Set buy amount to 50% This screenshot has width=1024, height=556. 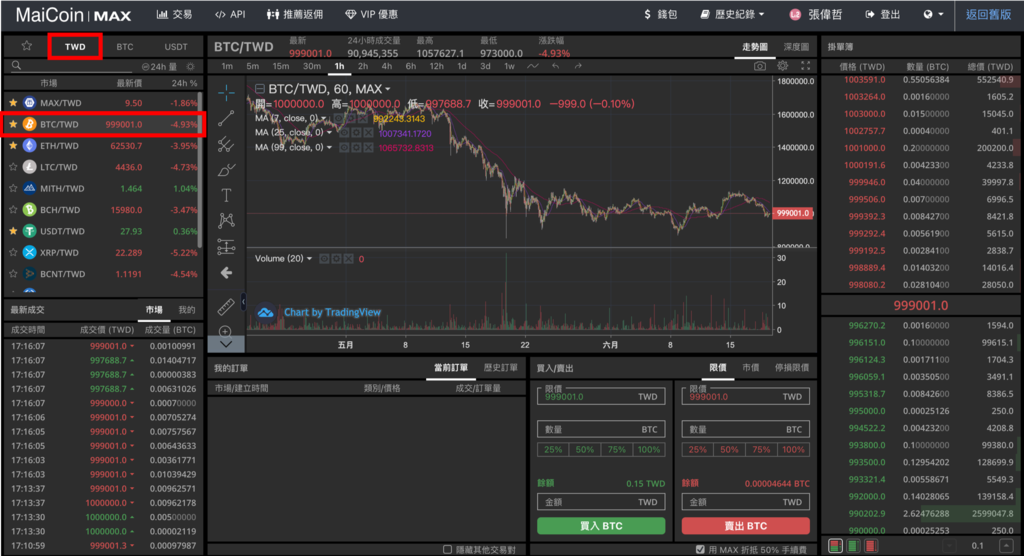click(x=584, y=450)
